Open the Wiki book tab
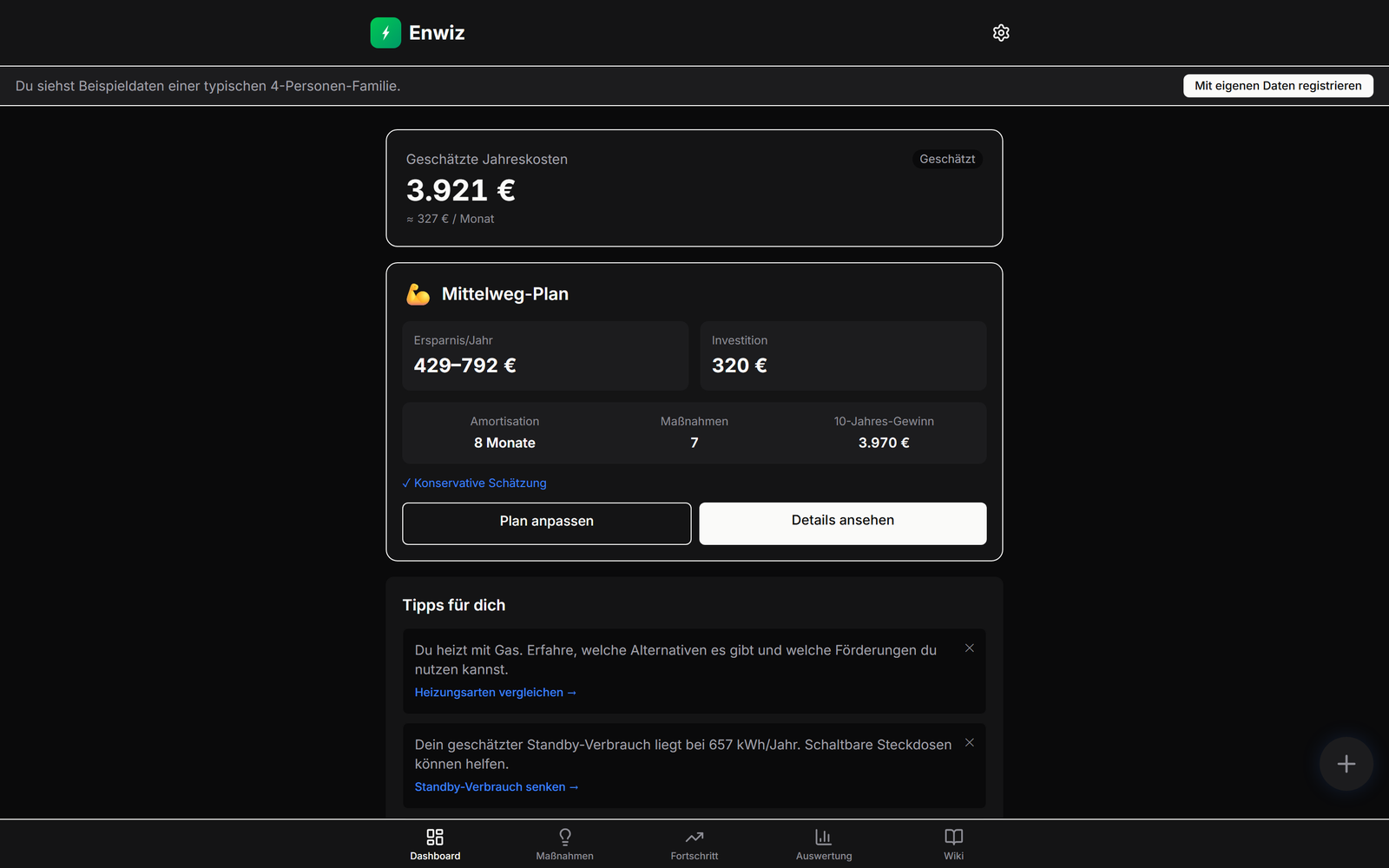This screenshot has height=868, width=1389. pyautogui.click(x=953, y=845)
